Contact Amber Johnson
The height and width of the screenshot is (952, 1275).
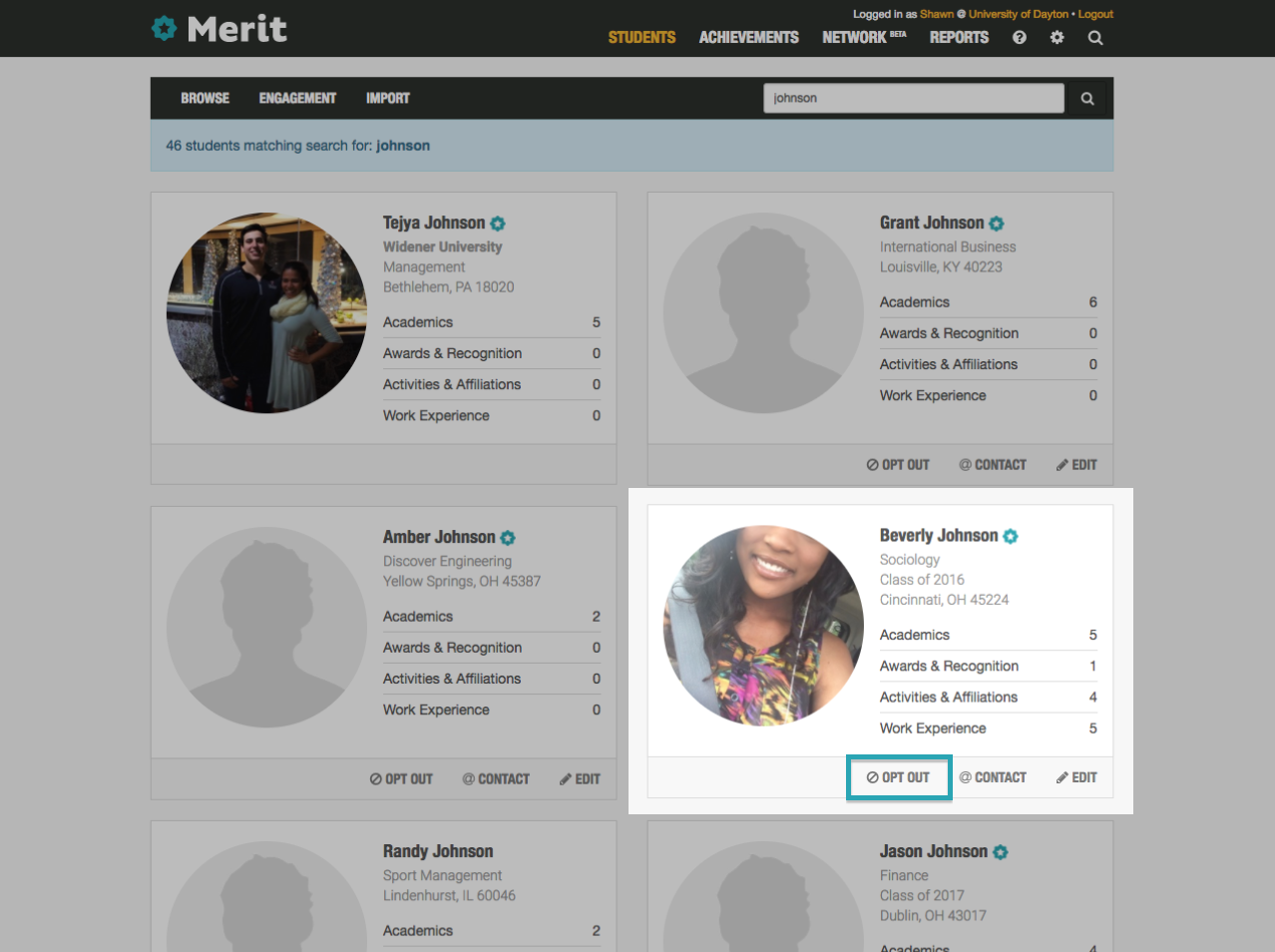496,779
